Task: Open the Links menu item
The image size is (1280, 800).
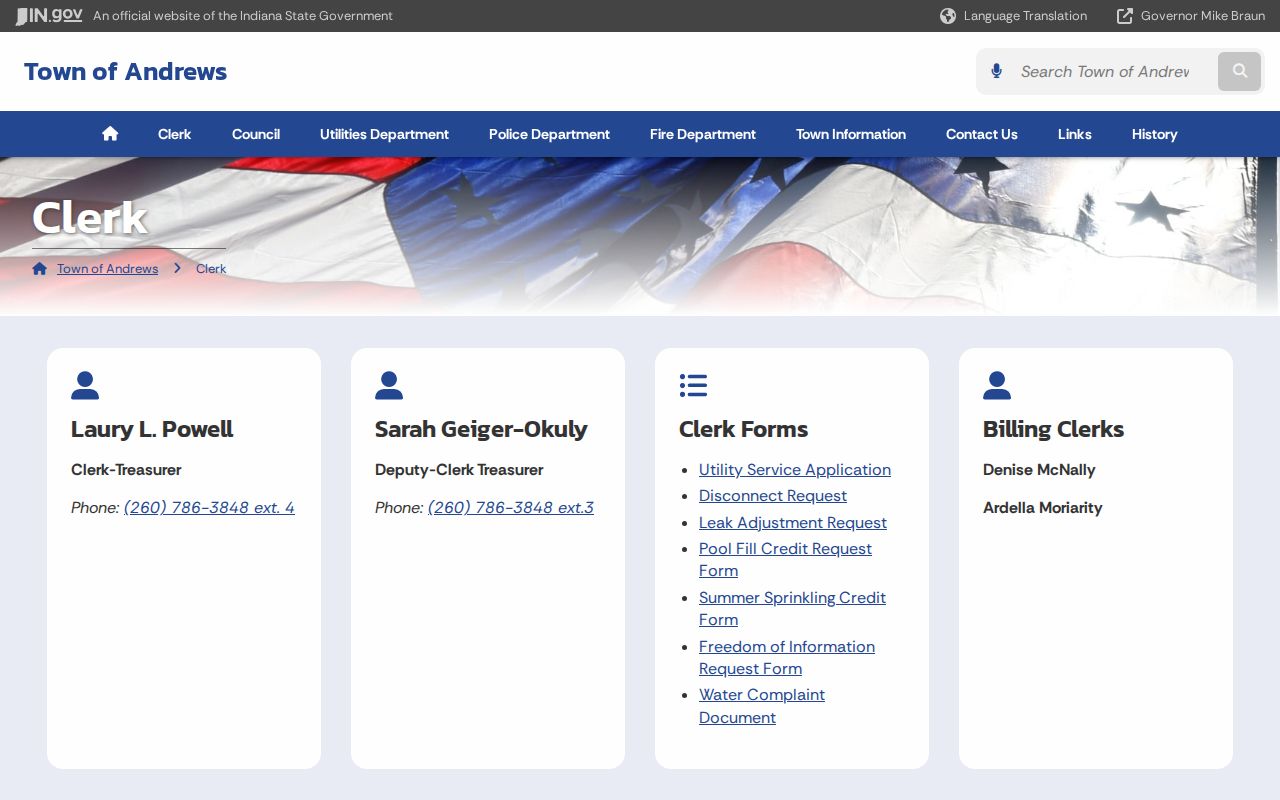Action: [x=1075, y=134]
